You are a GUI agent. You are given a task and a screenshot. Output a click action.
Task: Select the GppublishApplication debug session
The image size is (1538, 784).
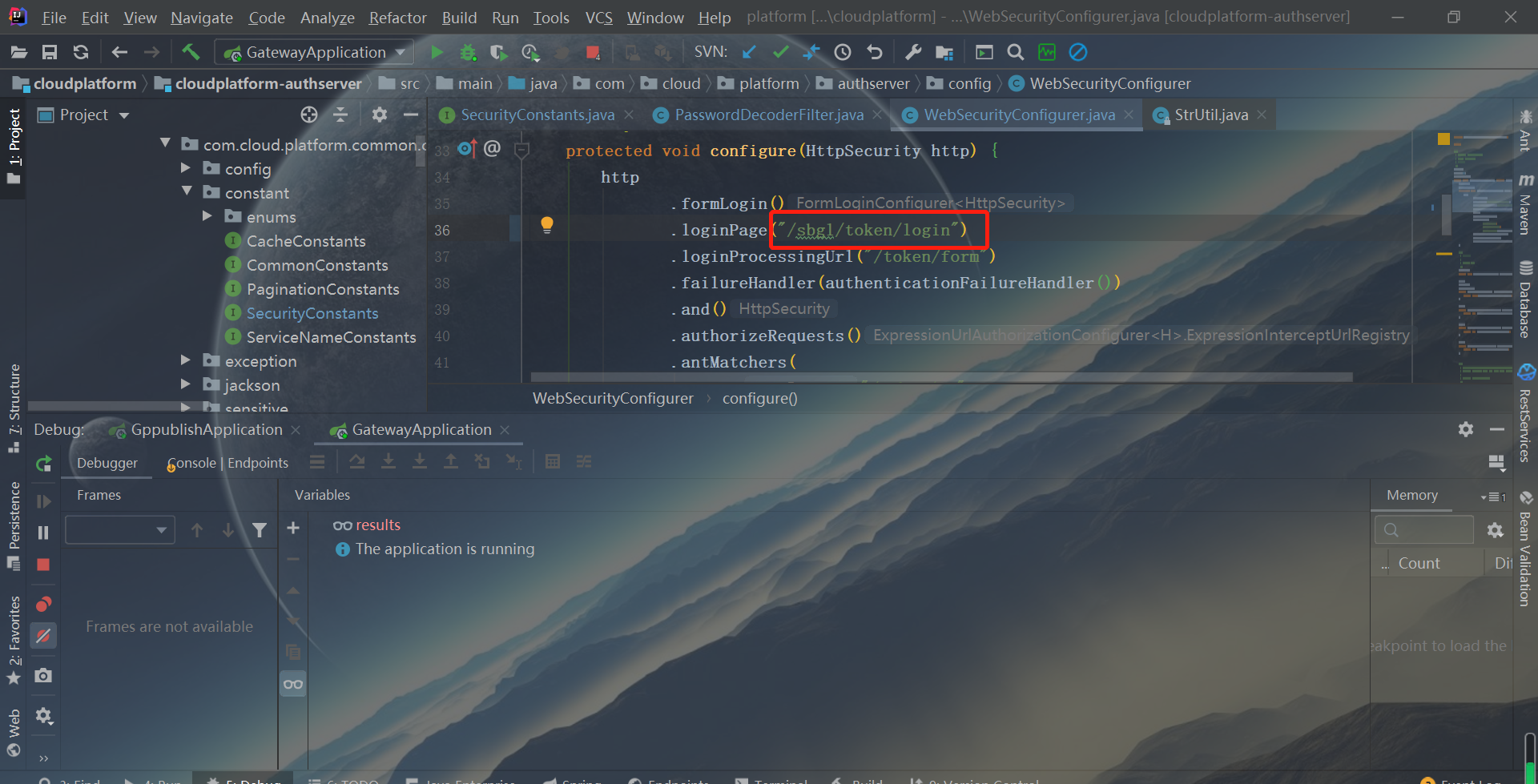(207, 430)
